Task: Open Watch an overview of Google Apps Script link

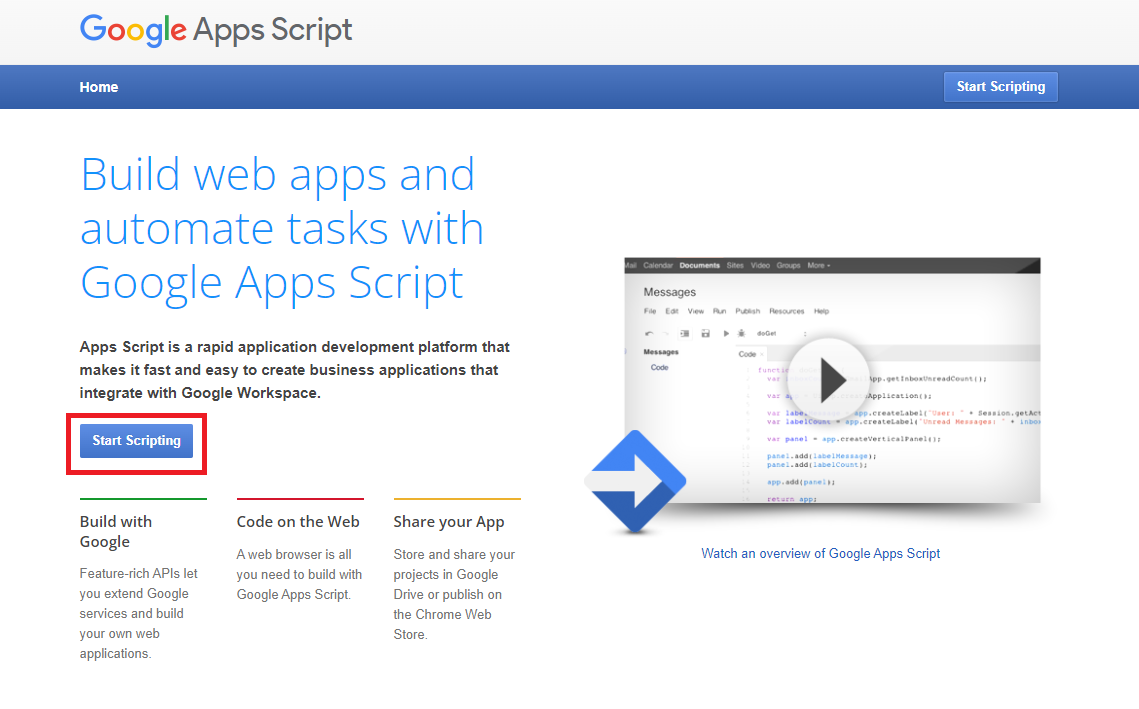Action: [820, 554]
